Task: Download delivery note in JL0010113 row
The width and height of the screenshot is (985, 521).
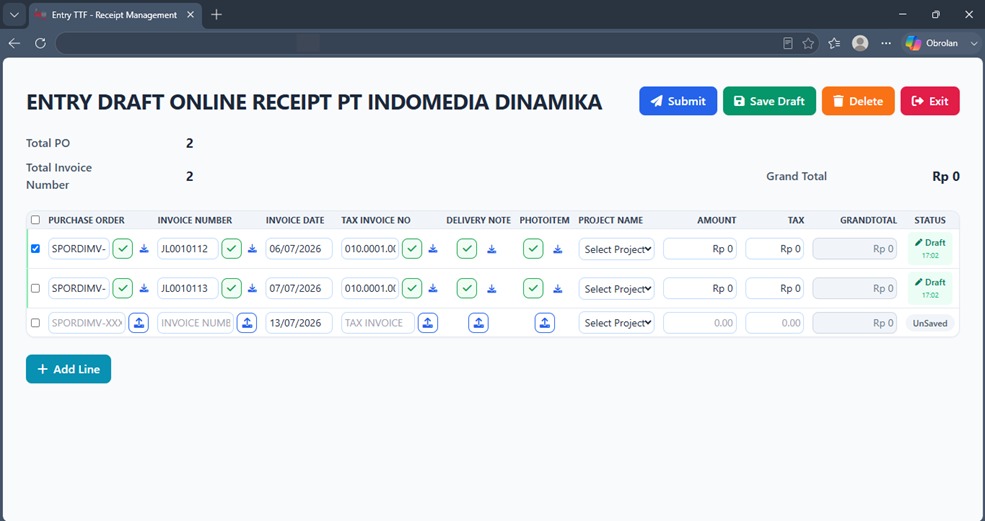Action: (492, 288)
